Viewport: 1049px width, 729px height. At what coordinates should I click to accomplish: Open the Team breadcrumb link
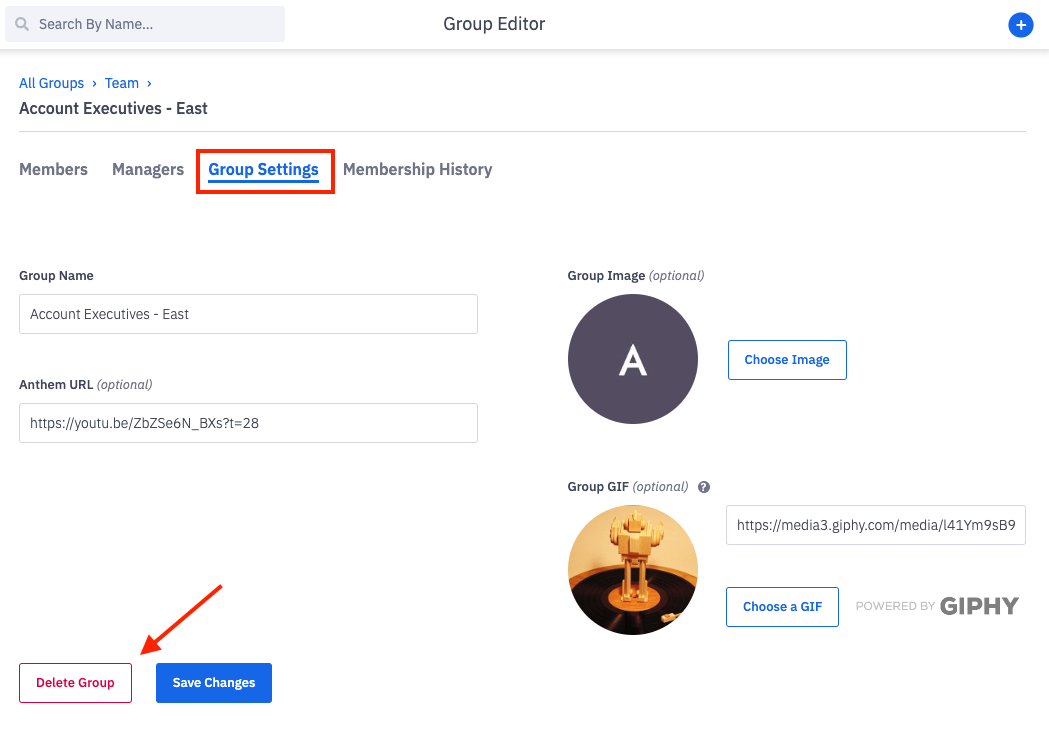point(121,83)
